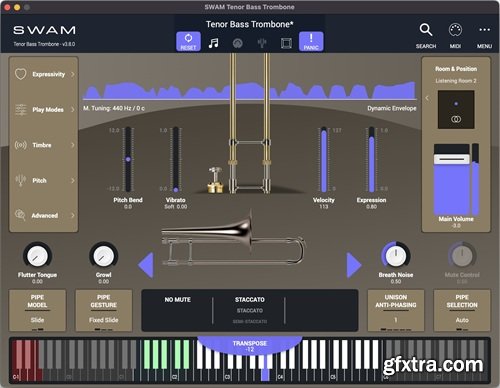Expand the Pitch section chevron
Screen dimensions: 500x388
[73, 180]
